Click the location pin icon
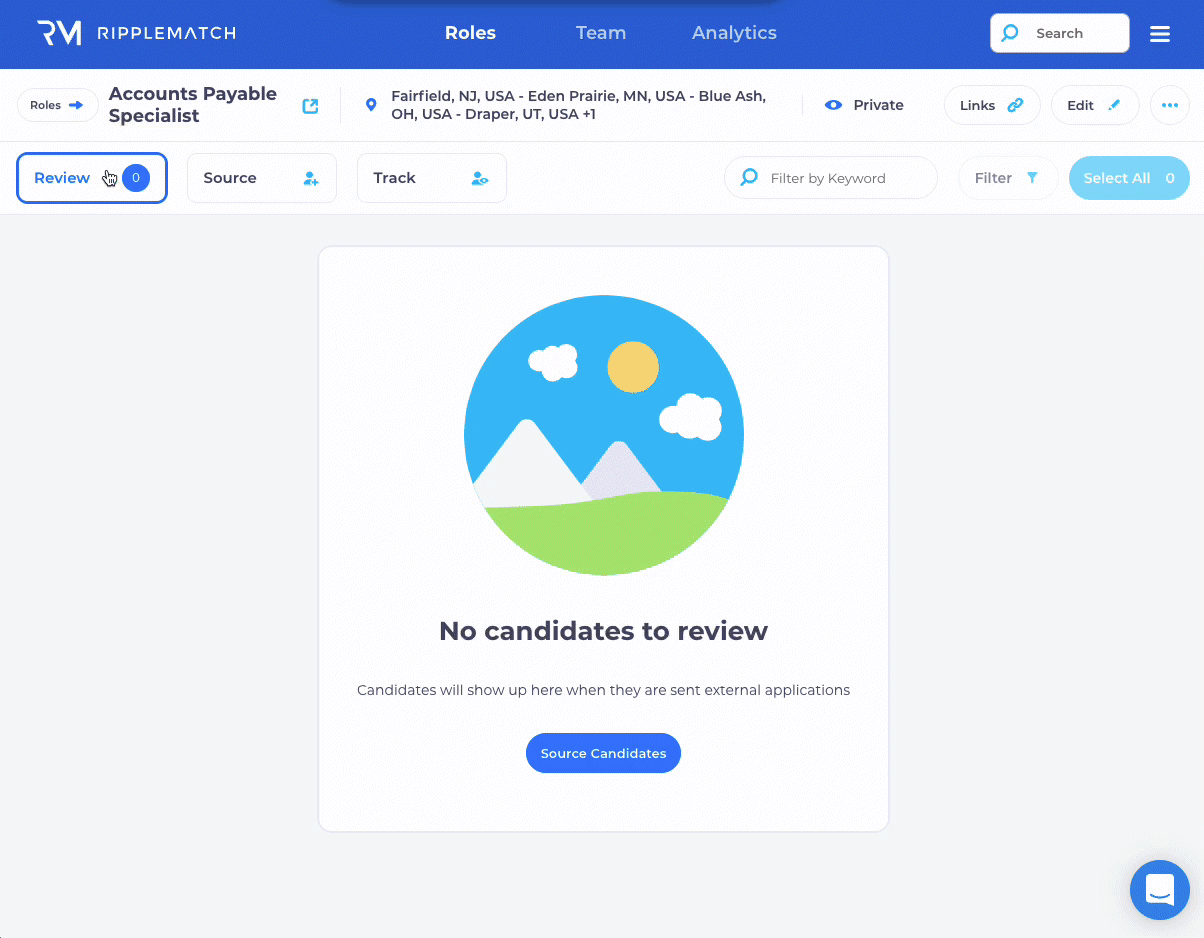The height and width of the screenshot is (938, 1204). [x=371, y=105]
